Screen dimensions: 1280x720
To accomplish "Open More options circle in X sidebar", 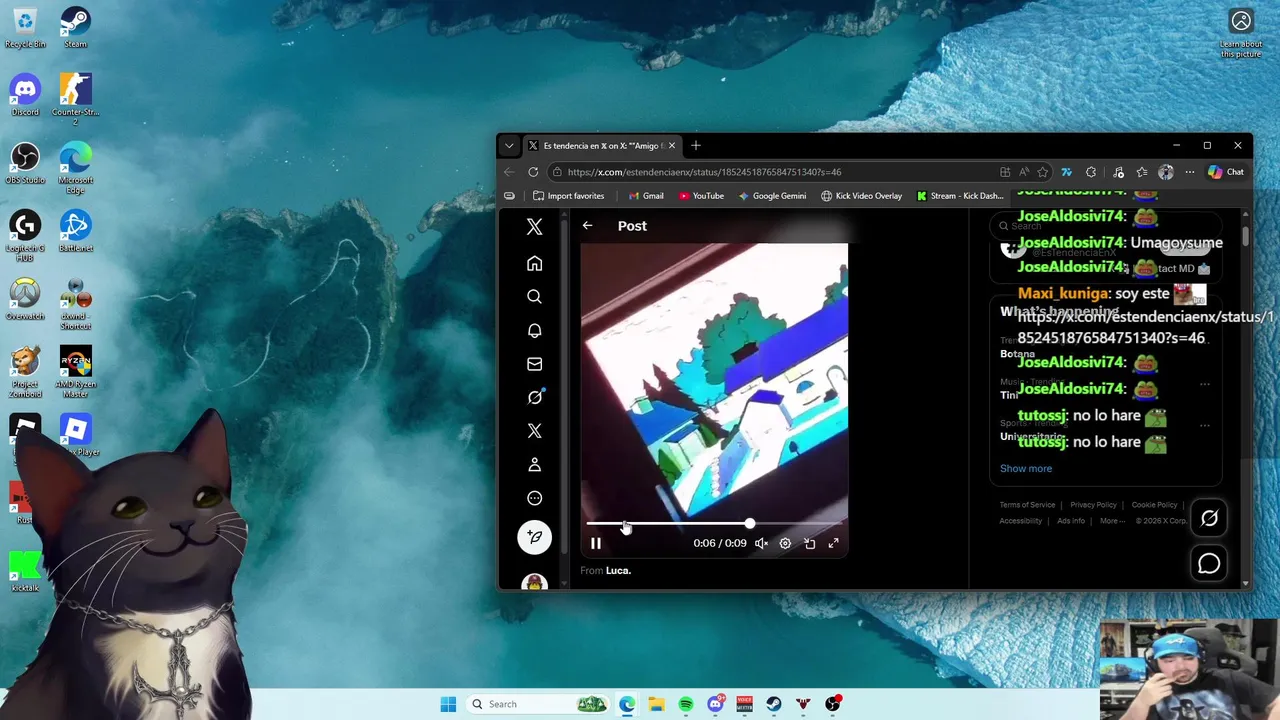I will point(534,498).
